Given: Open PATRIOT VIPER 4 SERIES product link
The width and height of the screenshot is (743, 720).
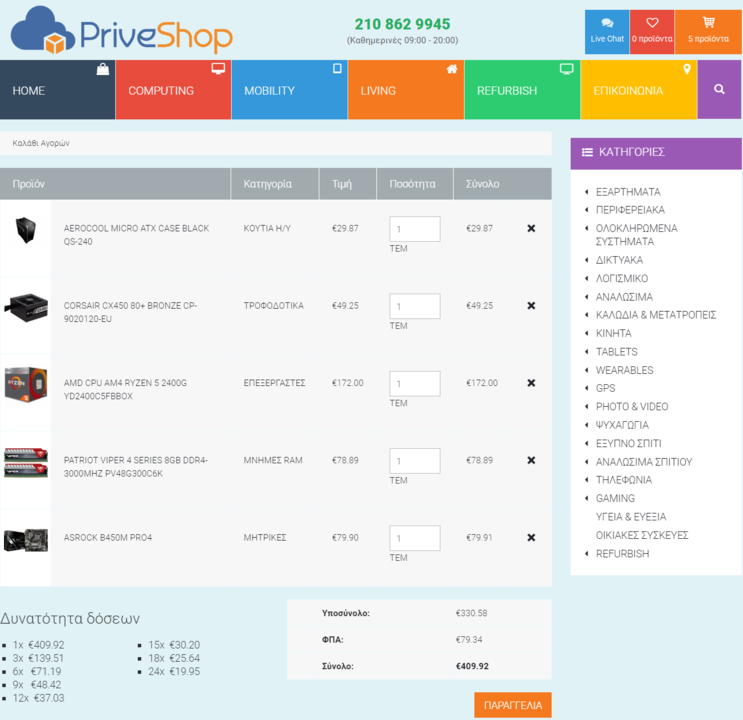Looking at the screenshot, I should point(136,467).
